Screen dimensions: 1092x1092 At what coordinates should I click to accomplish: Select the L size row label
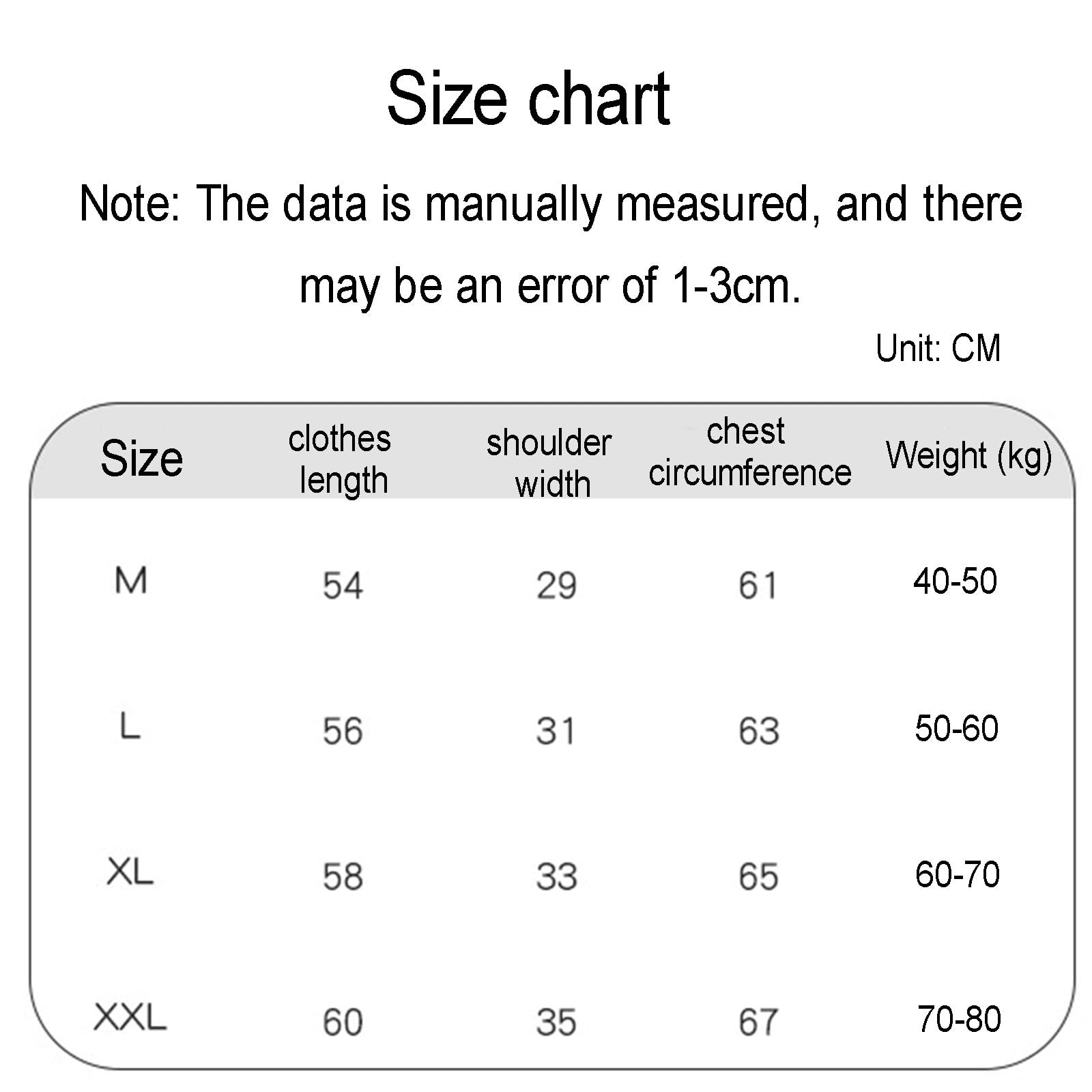click(x=130, y=727)
